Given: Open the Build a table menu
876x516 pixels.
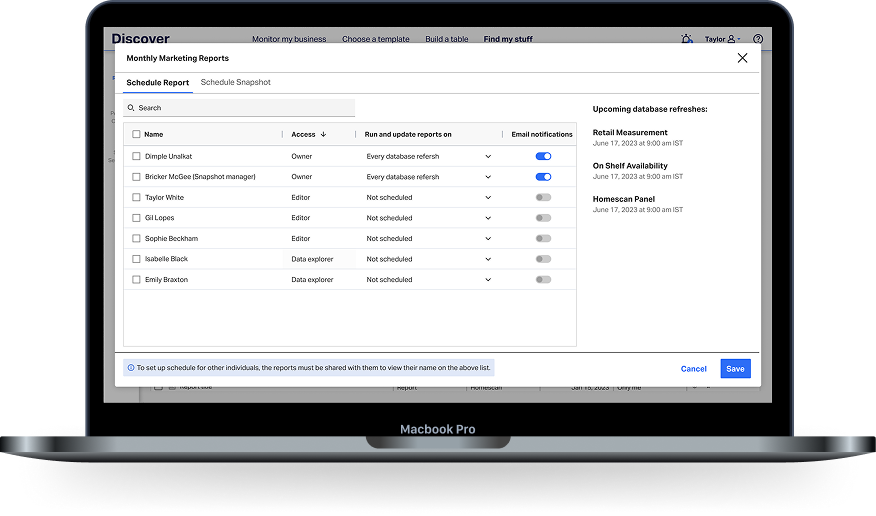Looking at the screenshot, I should pyautogui.click(x=446, y=39).
